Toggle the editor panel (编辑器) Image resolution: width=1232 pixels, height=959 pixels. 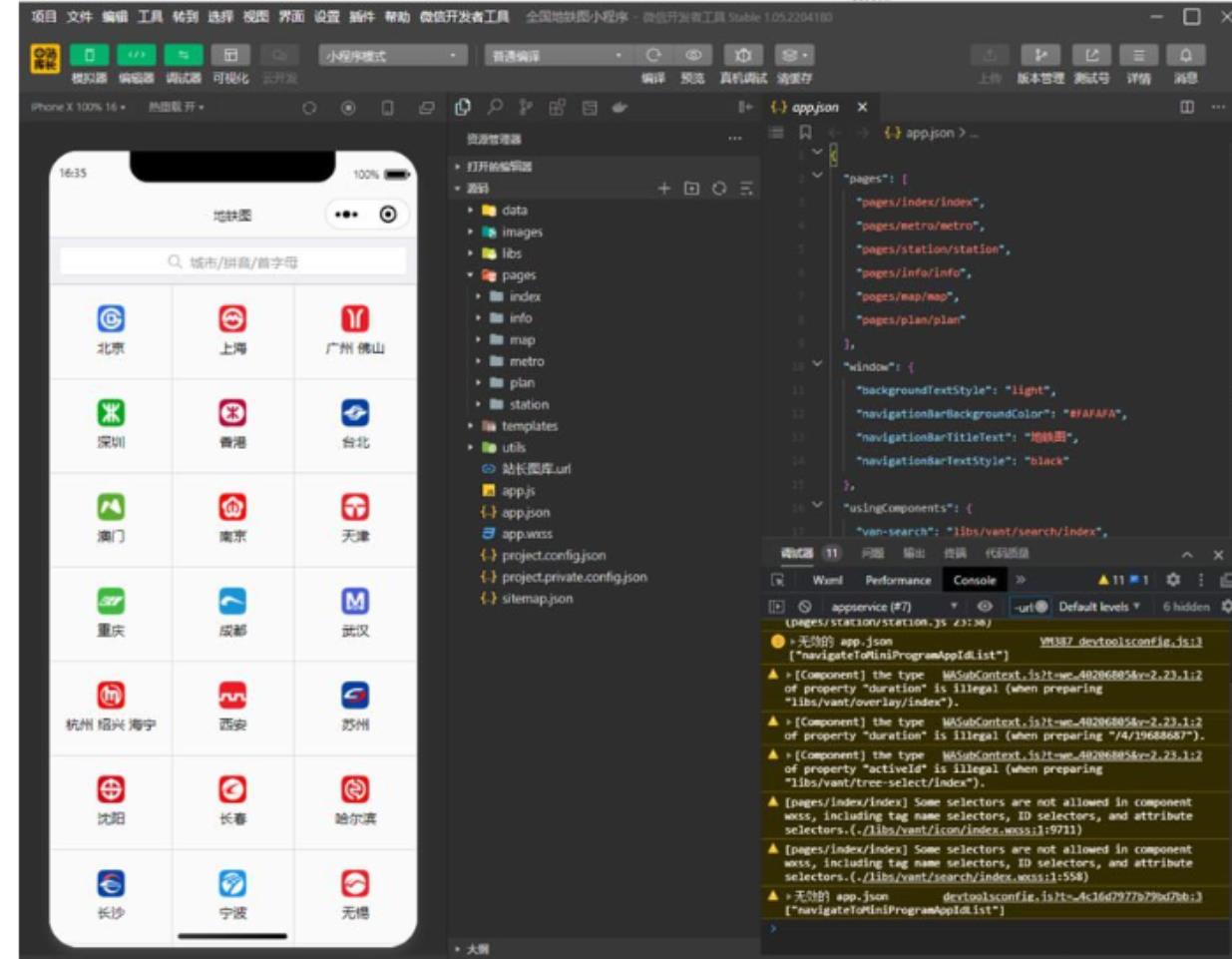pos(136,56)
